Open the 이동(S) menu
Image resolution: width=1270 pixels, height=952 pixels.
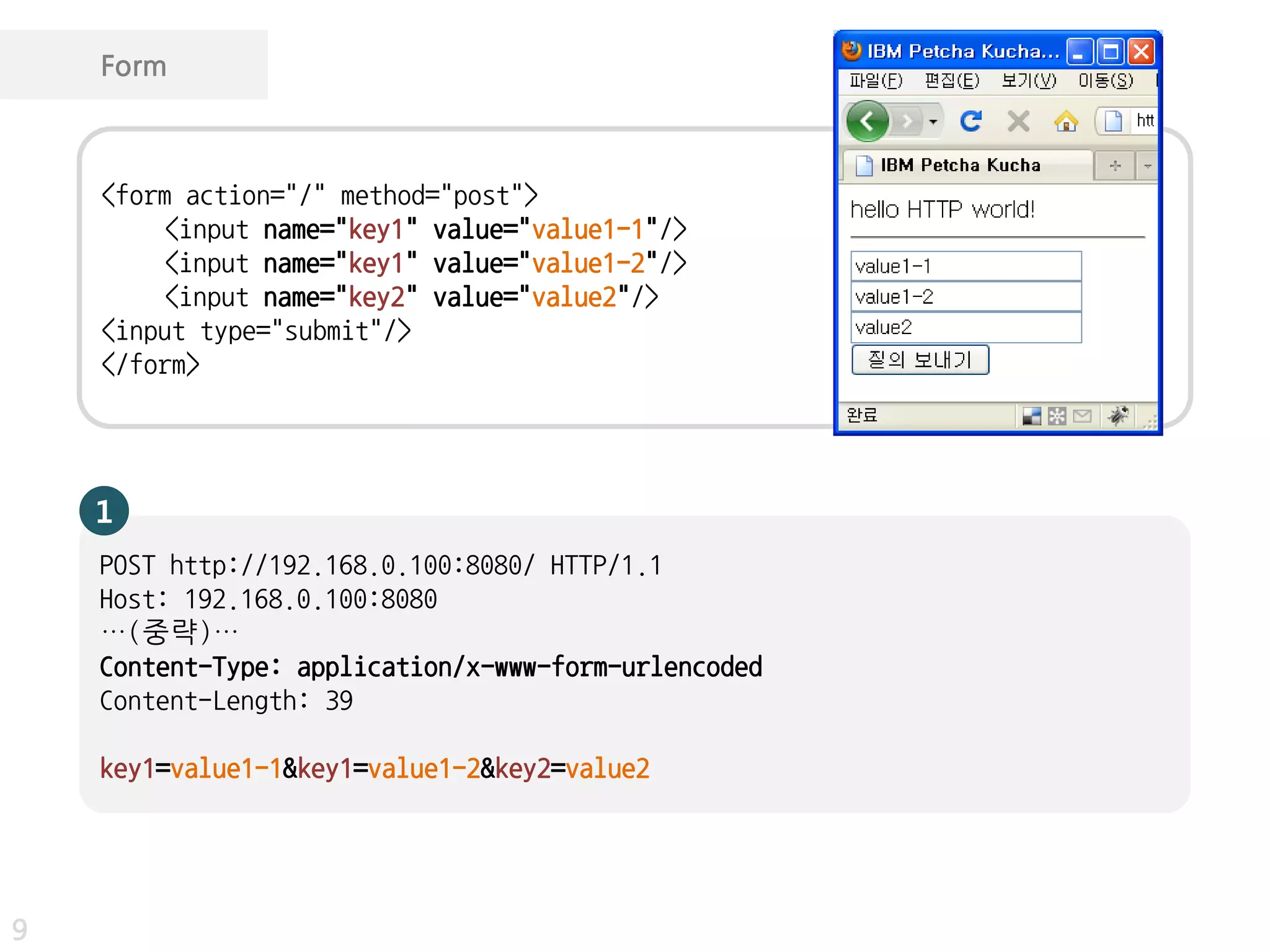(1106, 81)
